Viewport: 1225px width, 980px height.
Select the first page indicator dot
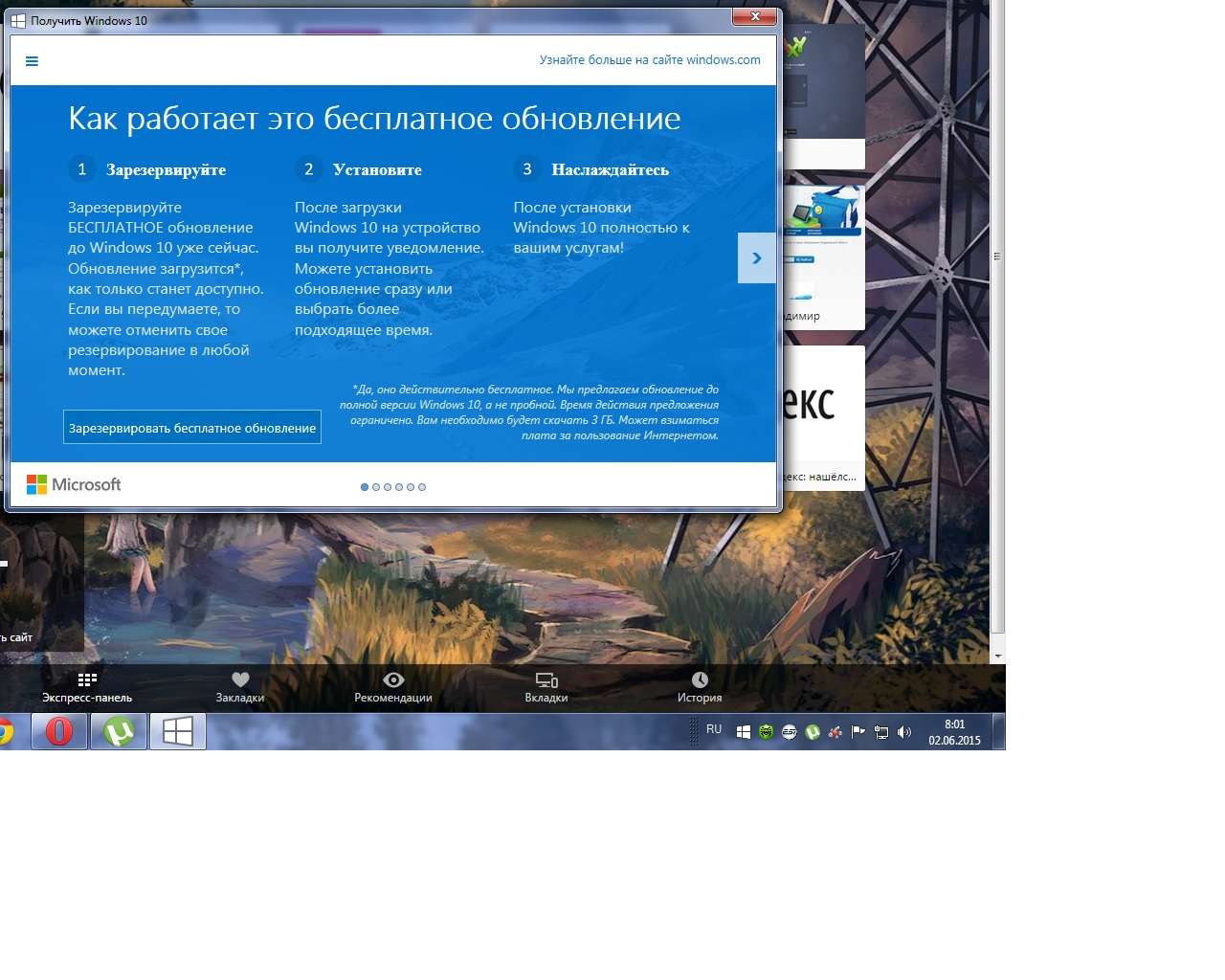(x=365, y=487)
